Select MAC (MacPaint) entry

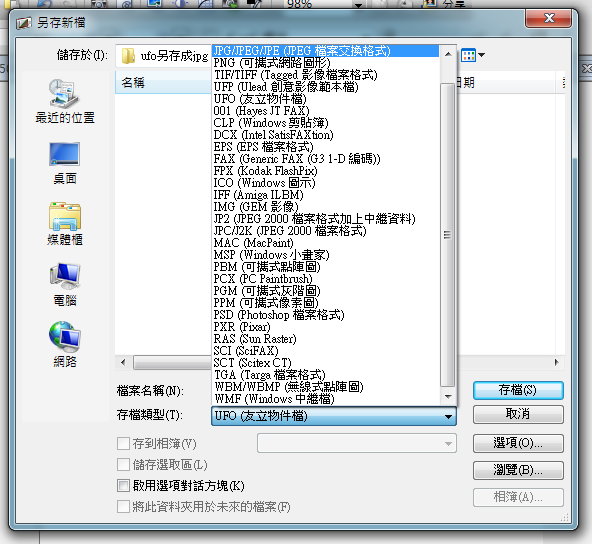pos(325,243)
